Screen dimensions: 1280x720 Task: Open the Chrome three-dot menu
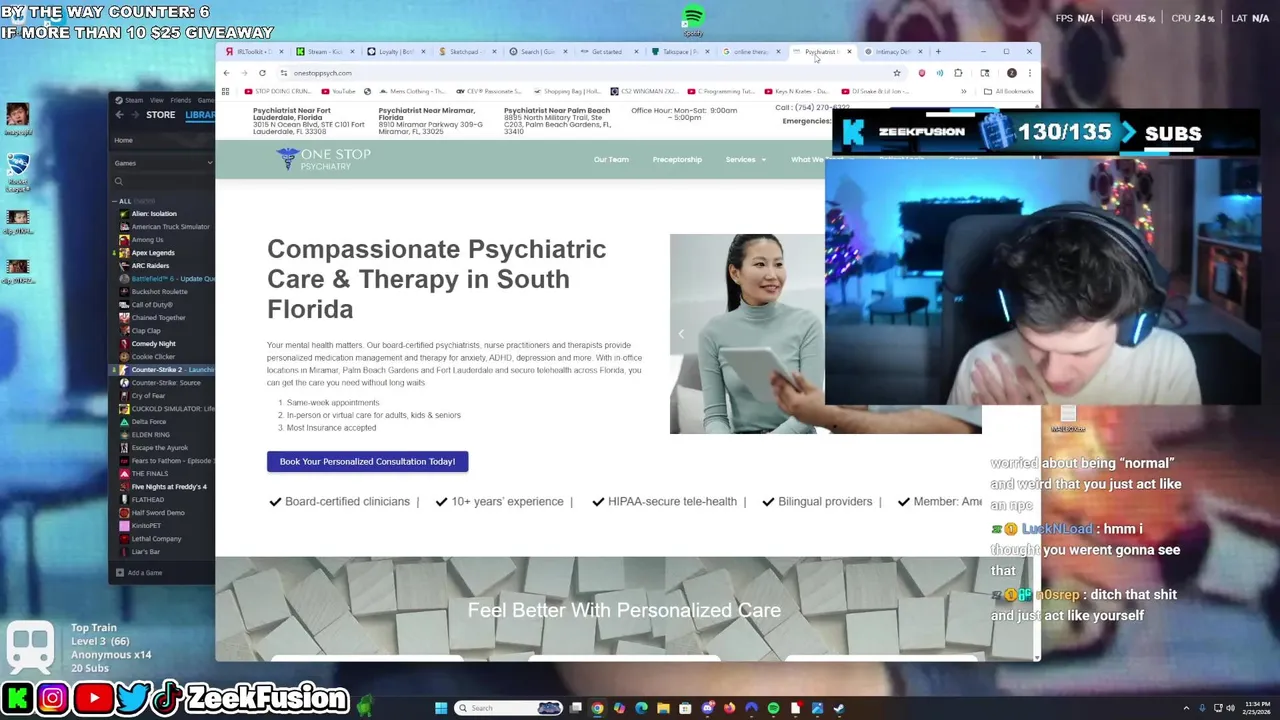click(1030, 73)
